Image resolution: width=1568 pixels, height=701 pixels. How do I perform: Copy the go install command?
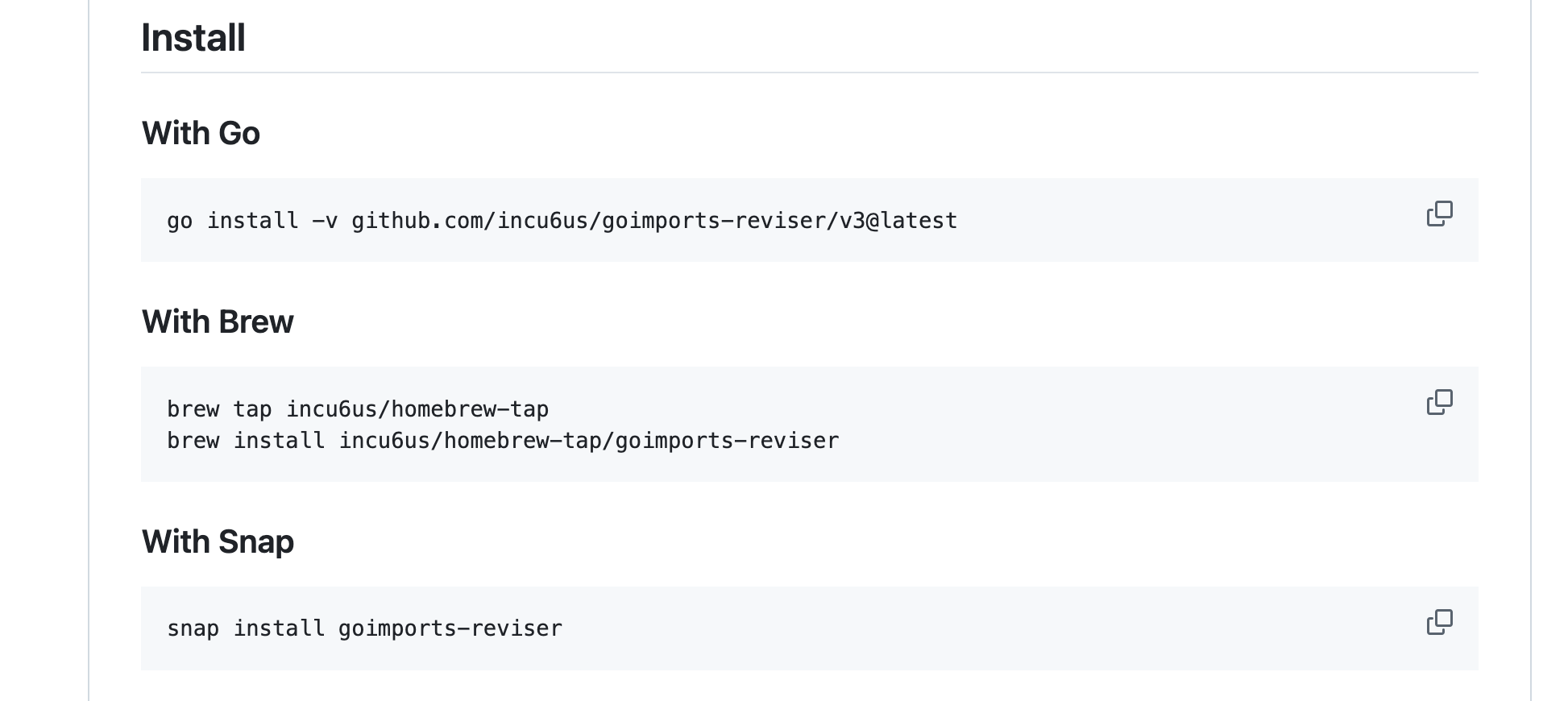click(x=1439, y=214)
